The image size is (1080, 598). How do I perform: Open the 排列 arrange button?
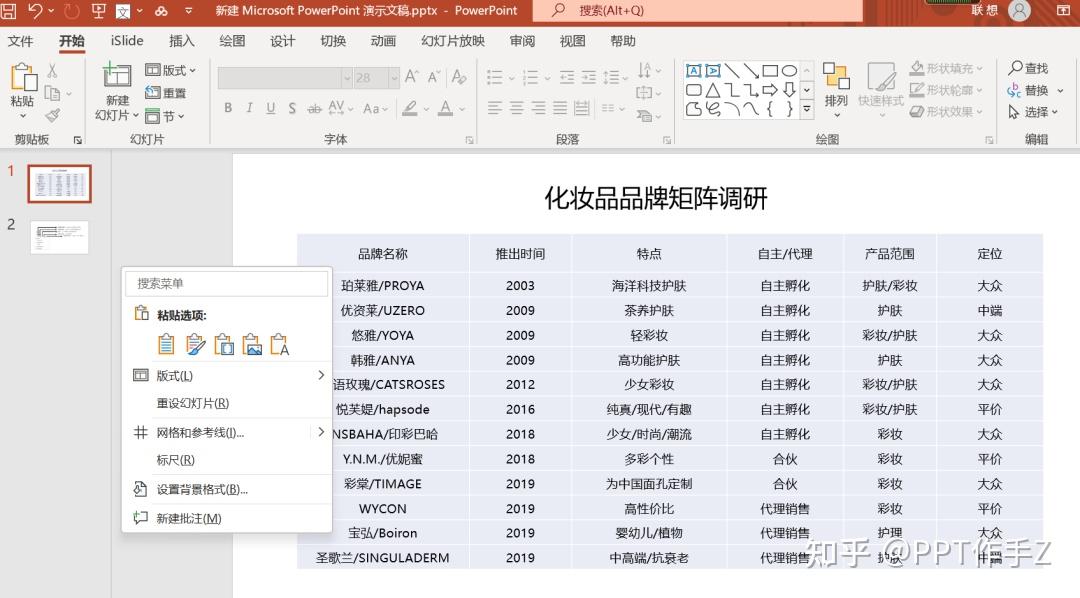(x=836, y=90)
